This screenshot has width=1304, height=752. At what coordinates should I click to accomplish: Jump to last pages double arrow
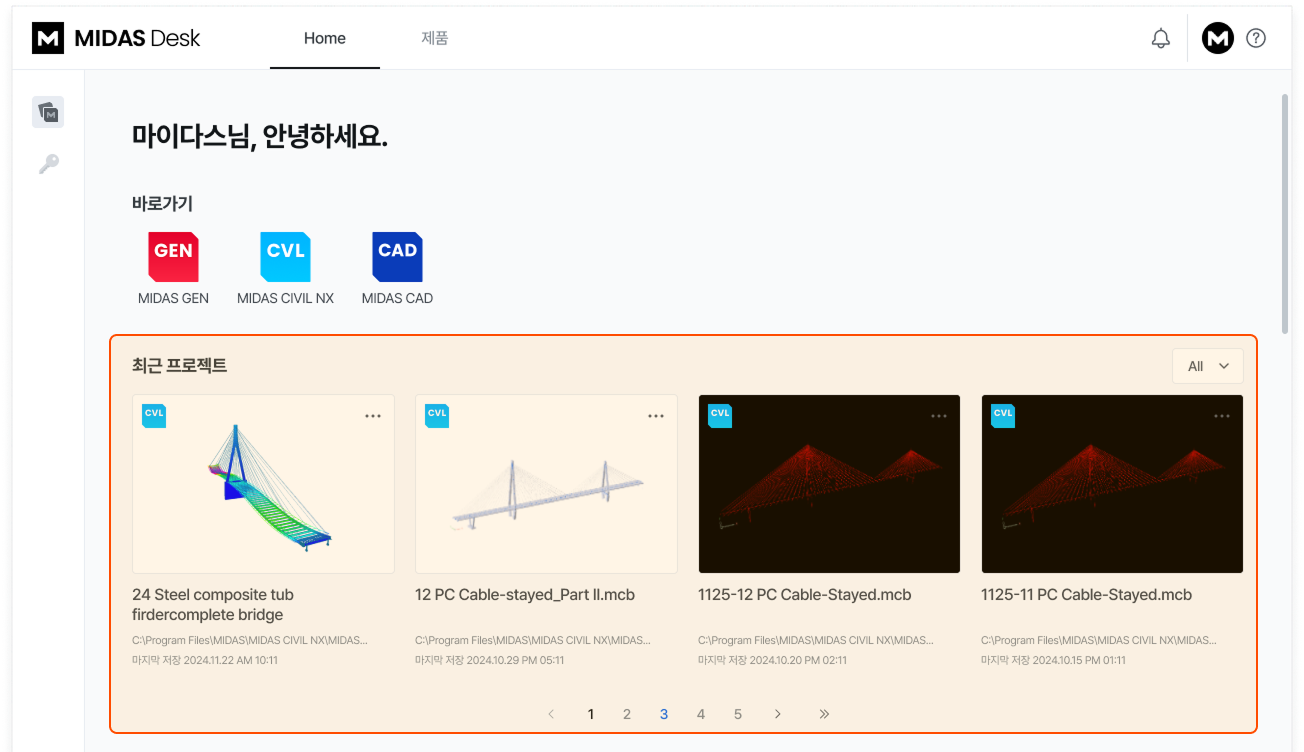824,714
